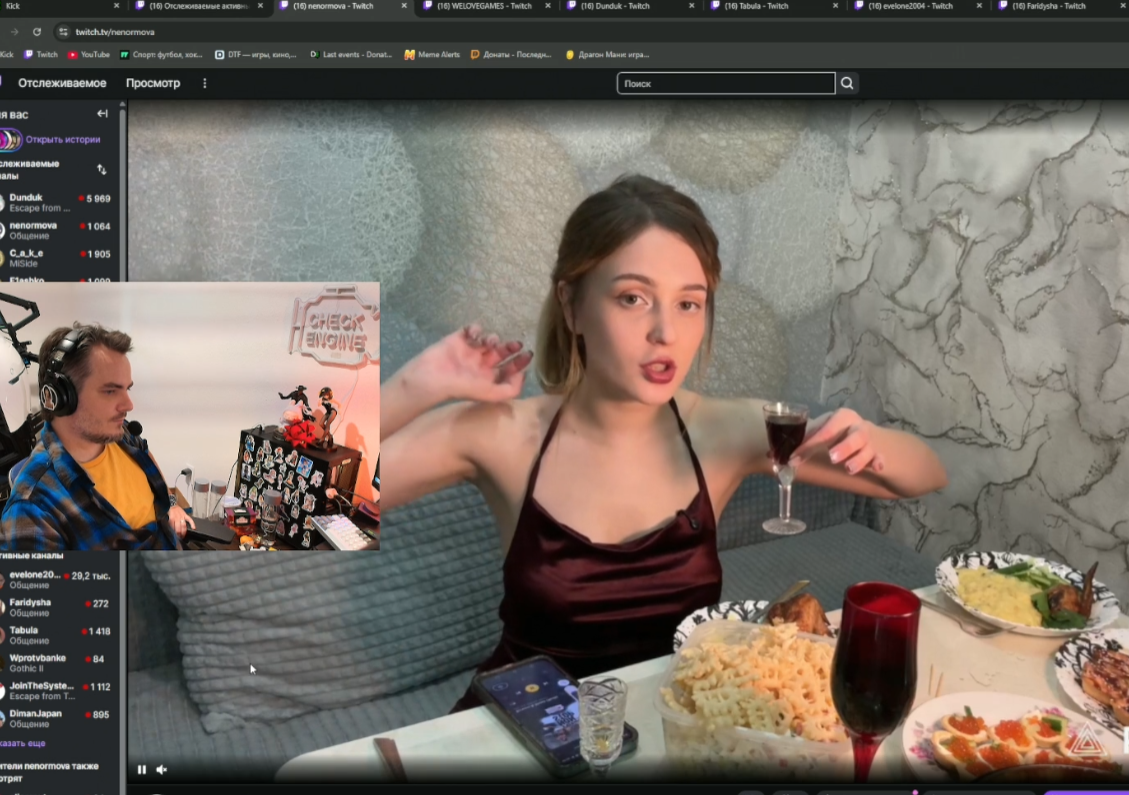
Task: Open the Dunduk channel in sidebar
Action: coord(58,202)
